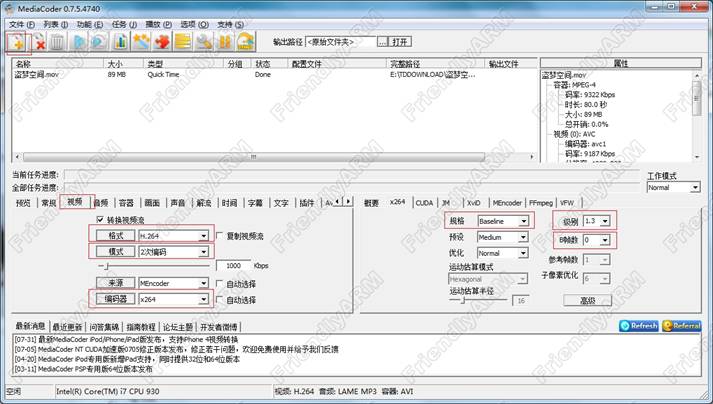Viewport: 713px width, 404px height.
Task: Click the 模式 button
Action: tap(115, 251)
